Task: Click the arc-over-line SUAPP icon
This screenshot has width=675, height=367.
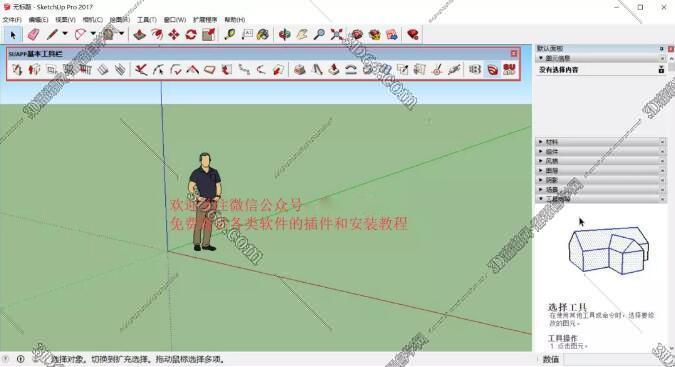Action: (x=351, y=69)
